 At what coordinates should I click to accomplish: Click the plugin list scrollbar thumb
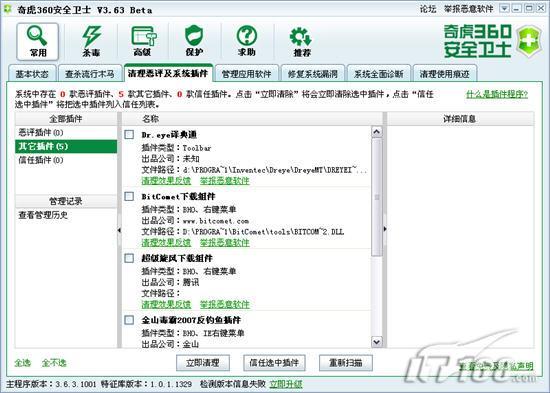tap(377, 197)
